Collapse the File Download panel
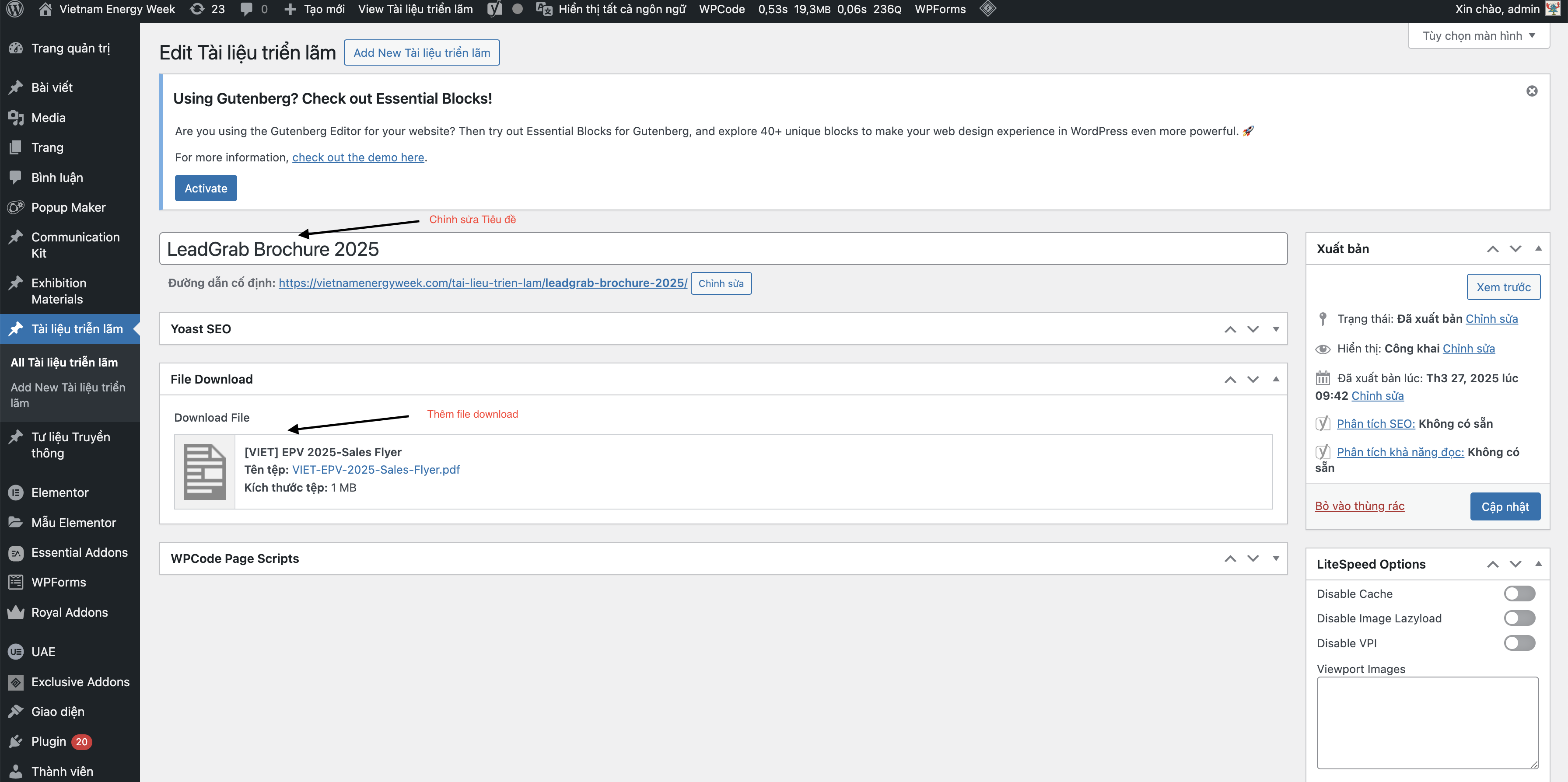The height and width of the screenshot is (782, 1568). 1276,379
